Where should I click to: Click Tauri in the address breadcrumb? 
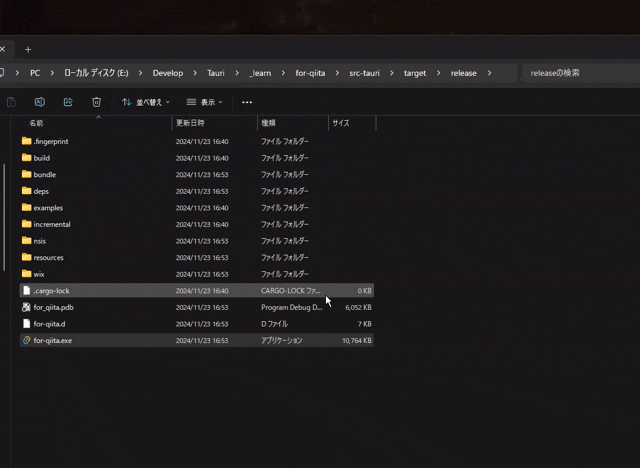click(216, 73)
